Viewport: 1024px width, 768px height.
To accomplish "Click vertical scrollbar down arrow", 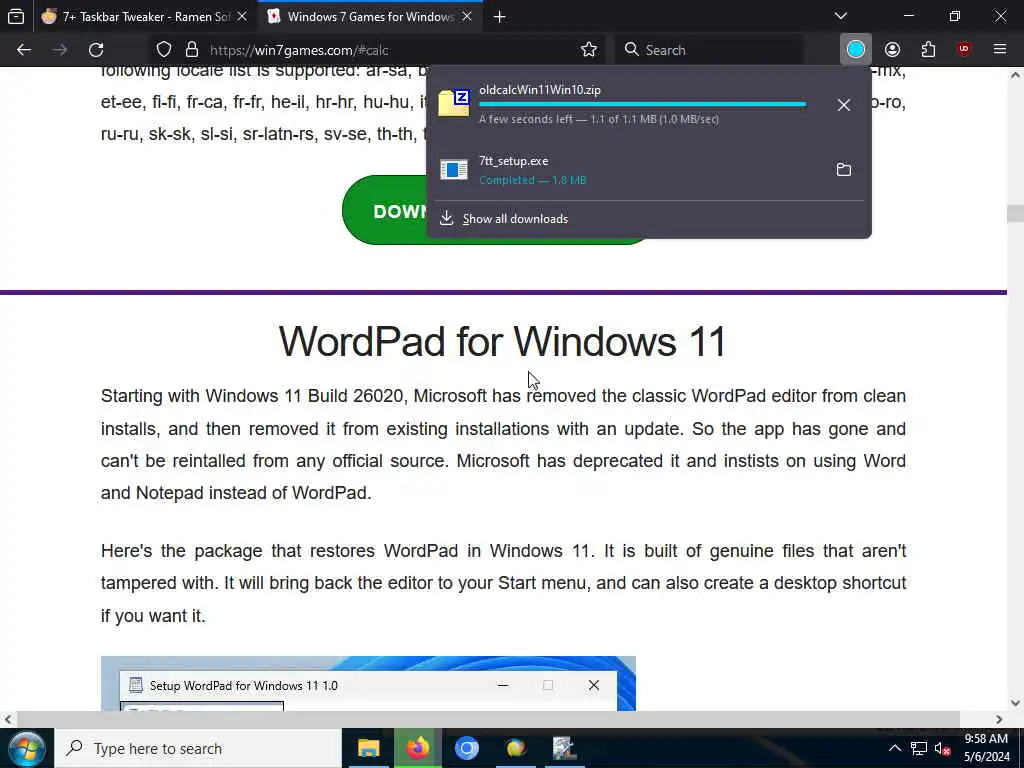I will click(1015, 703).
